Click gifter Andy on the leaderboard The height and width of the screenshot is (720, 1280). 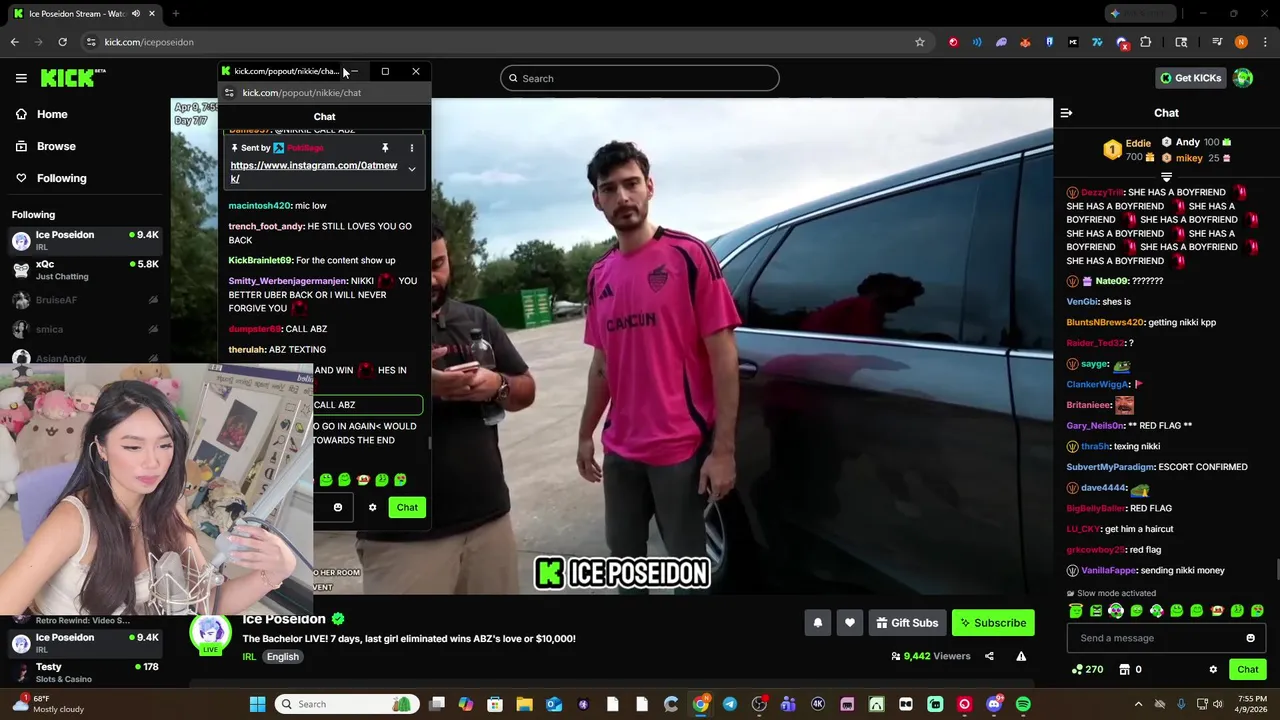click(x=1188, y=142)
